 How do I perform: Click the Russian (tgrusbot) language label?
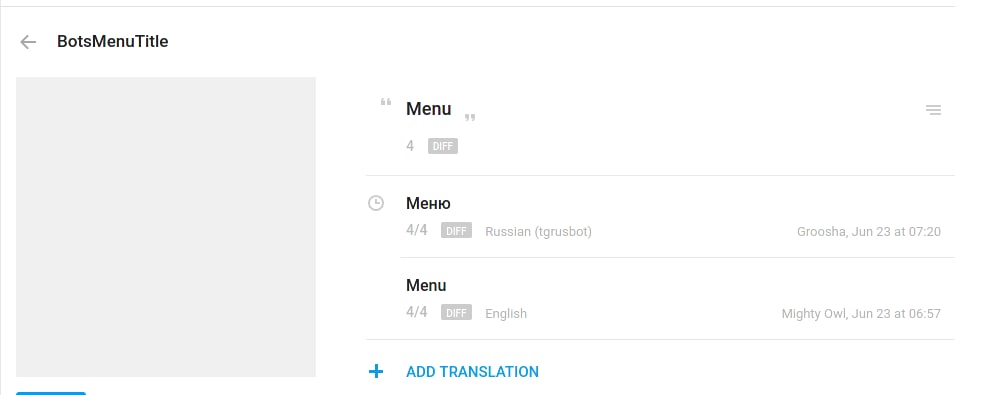pos(538,232)
